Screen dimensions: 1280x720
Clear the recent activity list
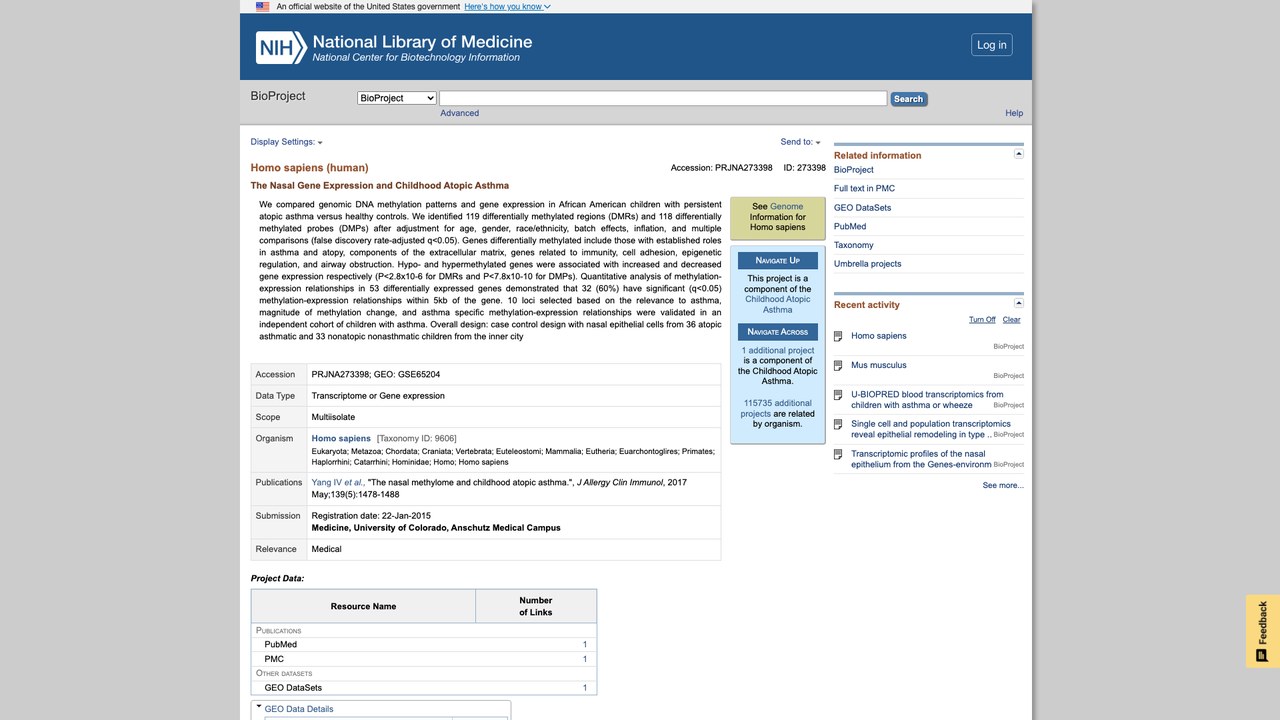click(1012, 320)
